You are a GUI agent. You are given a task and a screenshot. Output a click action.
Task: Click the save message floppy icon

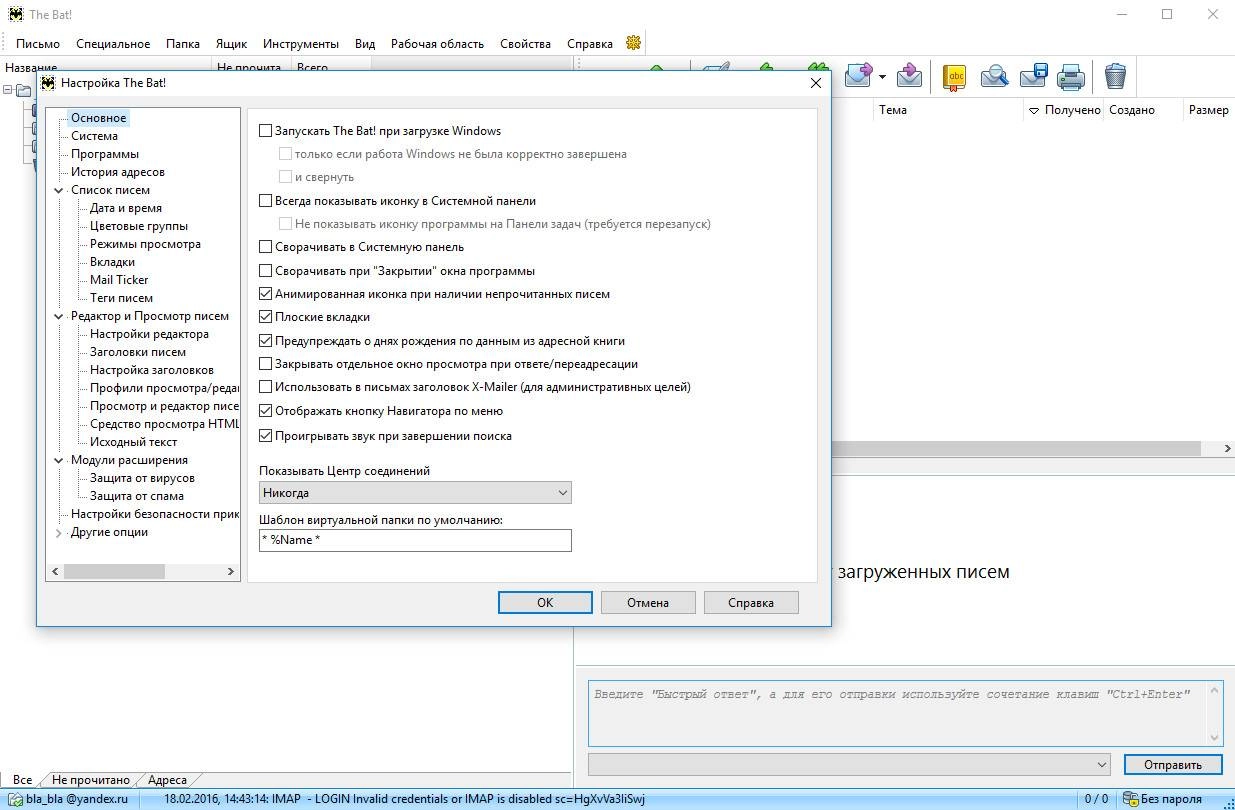point(1033,76)
